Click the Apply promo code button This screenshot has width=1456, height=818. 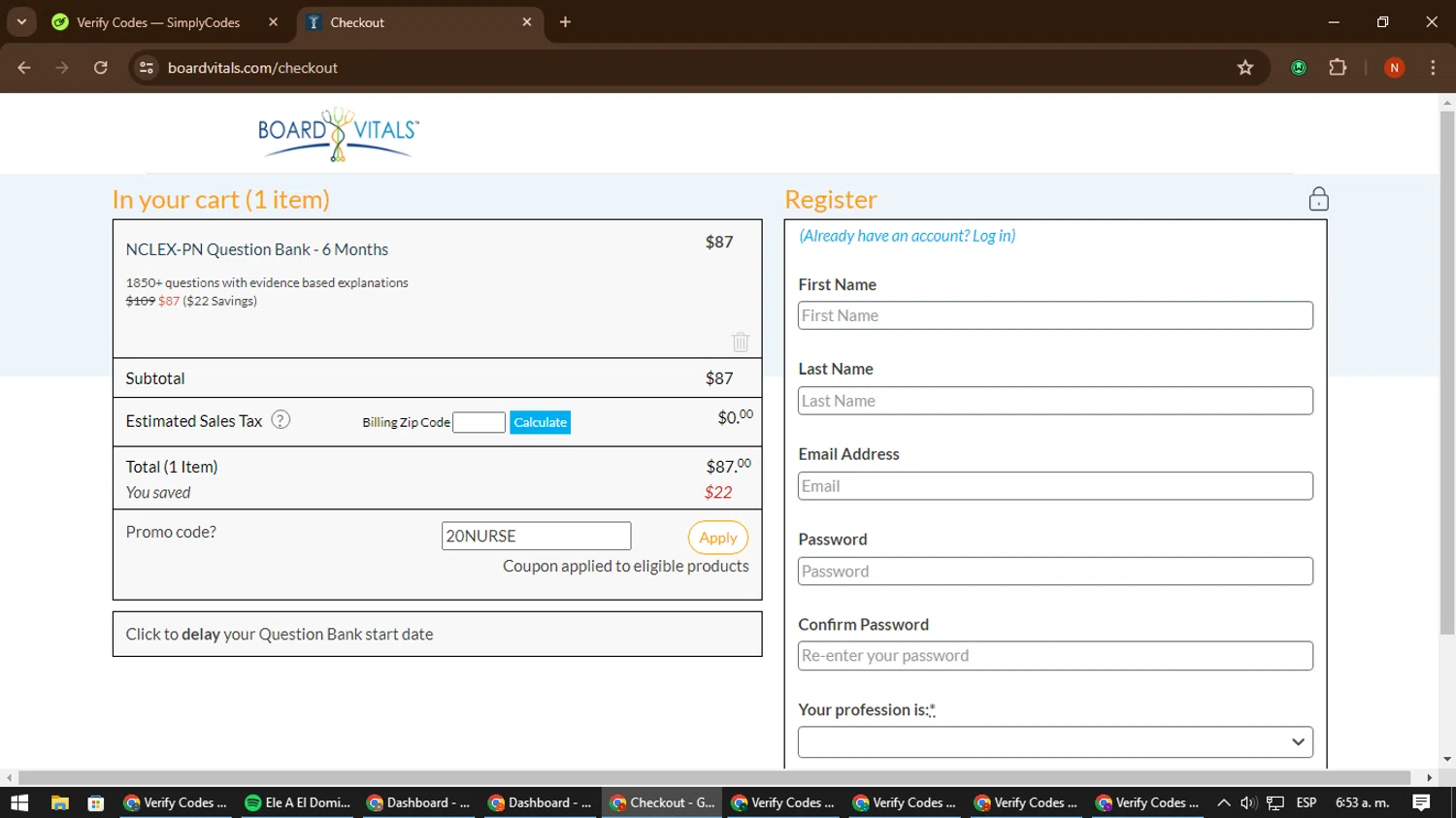(x=718, y=538)
